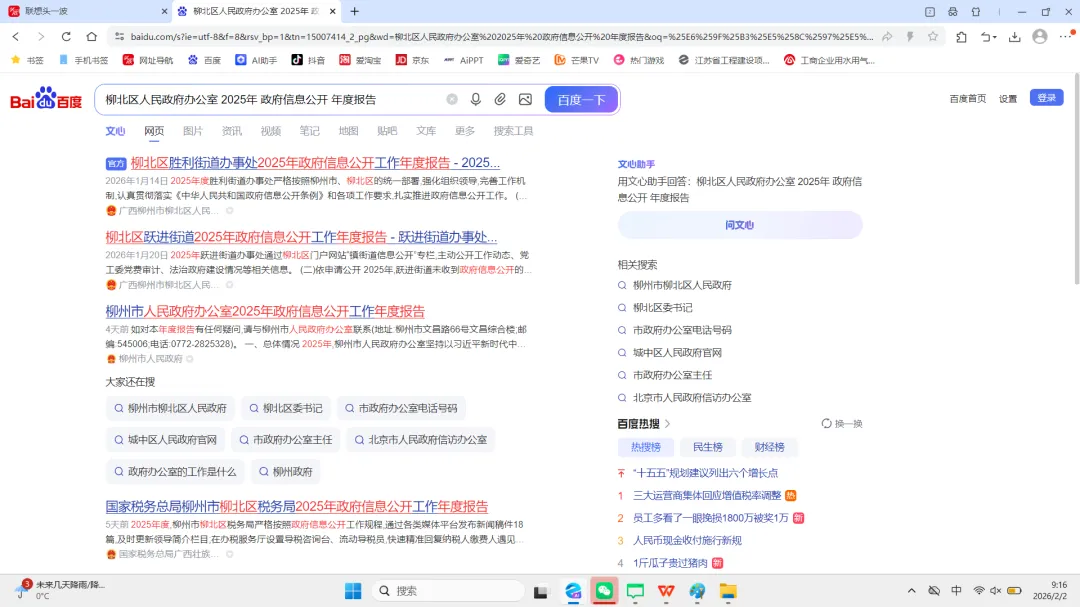This screenshot has width=1080, height=607.
Task: Close the 联想头一波 tab
Action: click(164, 11)
